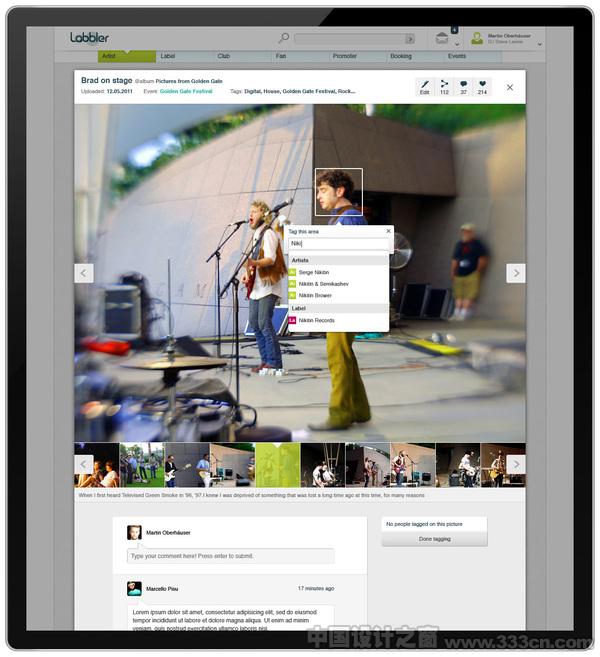Click the heart likes icon showing 214
The width and height of the screenshot is (600, 657).
pos(482,87)
